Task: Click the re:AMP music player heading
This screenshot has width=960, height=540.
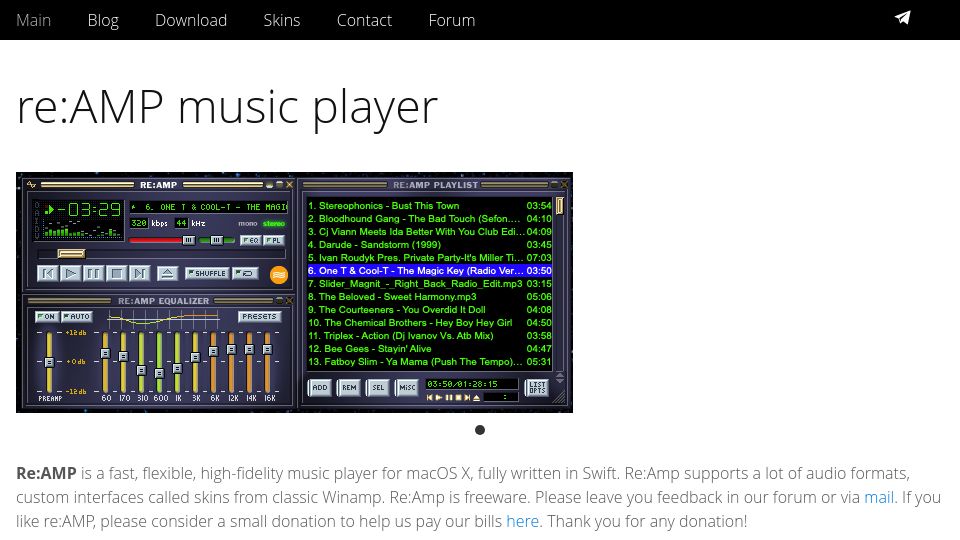Action: (227, 107)
